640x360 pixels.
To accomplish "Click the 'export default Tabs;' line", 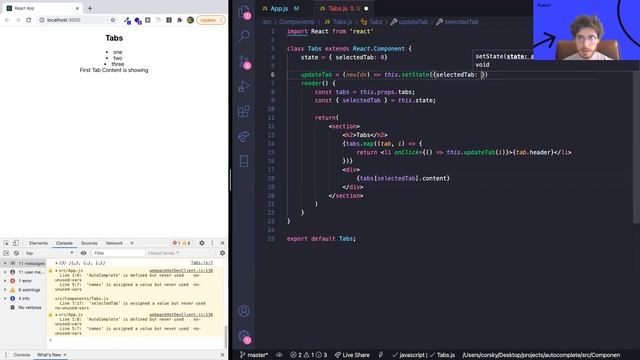I will (321, 238).
